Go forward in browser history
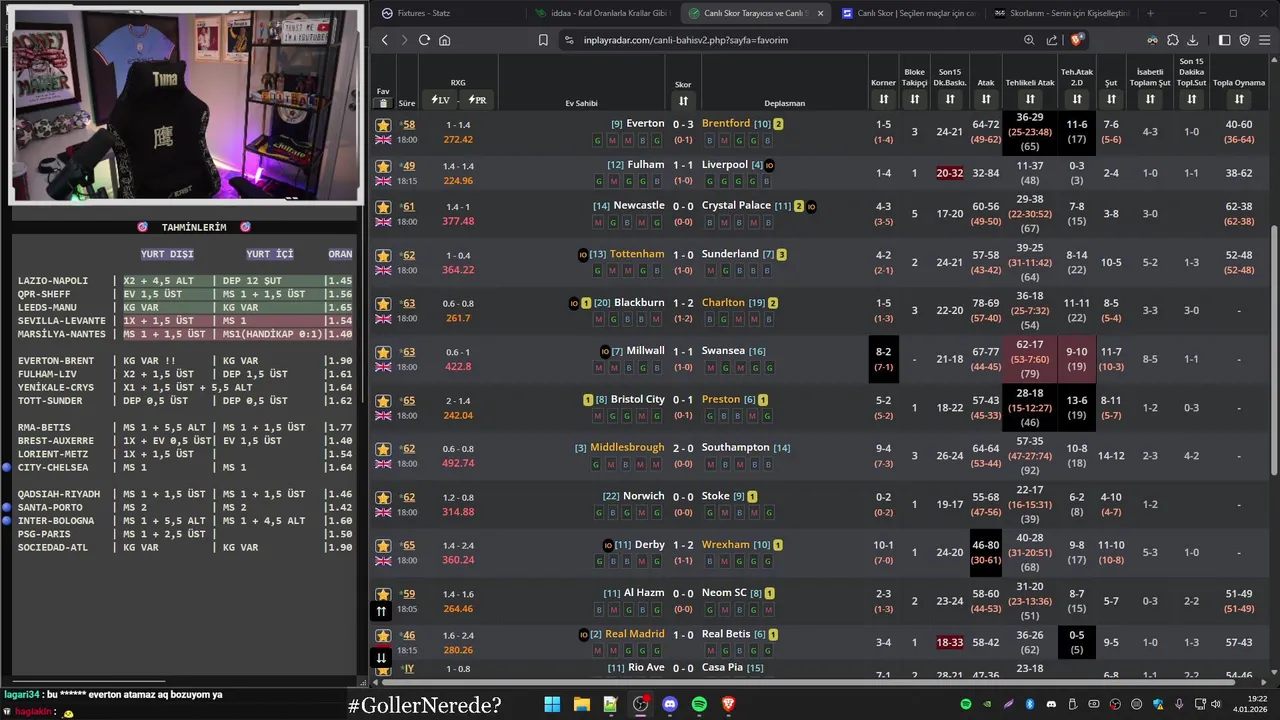Image resolution: width=1280 pixels, height=720 pixels. [404, 40]
